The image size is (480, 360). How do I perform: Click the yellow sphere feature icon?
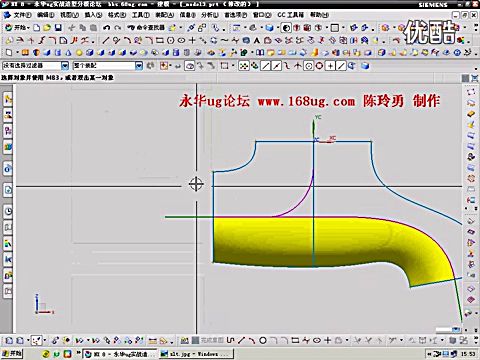tap(79, 53)
